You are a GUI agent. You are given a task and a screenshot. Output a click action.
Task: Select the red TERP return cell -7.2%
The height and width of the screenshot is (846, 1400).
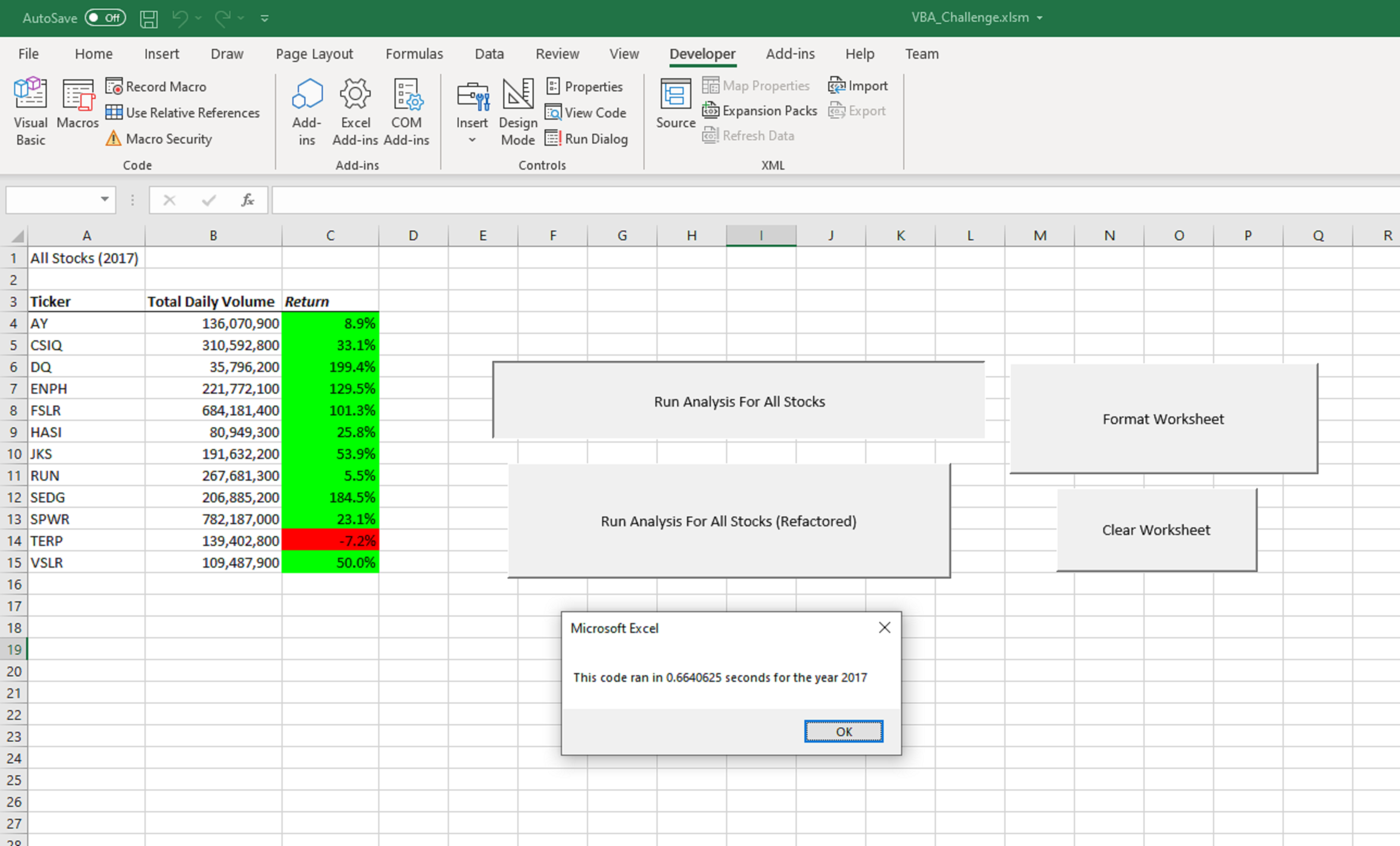[330, 540]
